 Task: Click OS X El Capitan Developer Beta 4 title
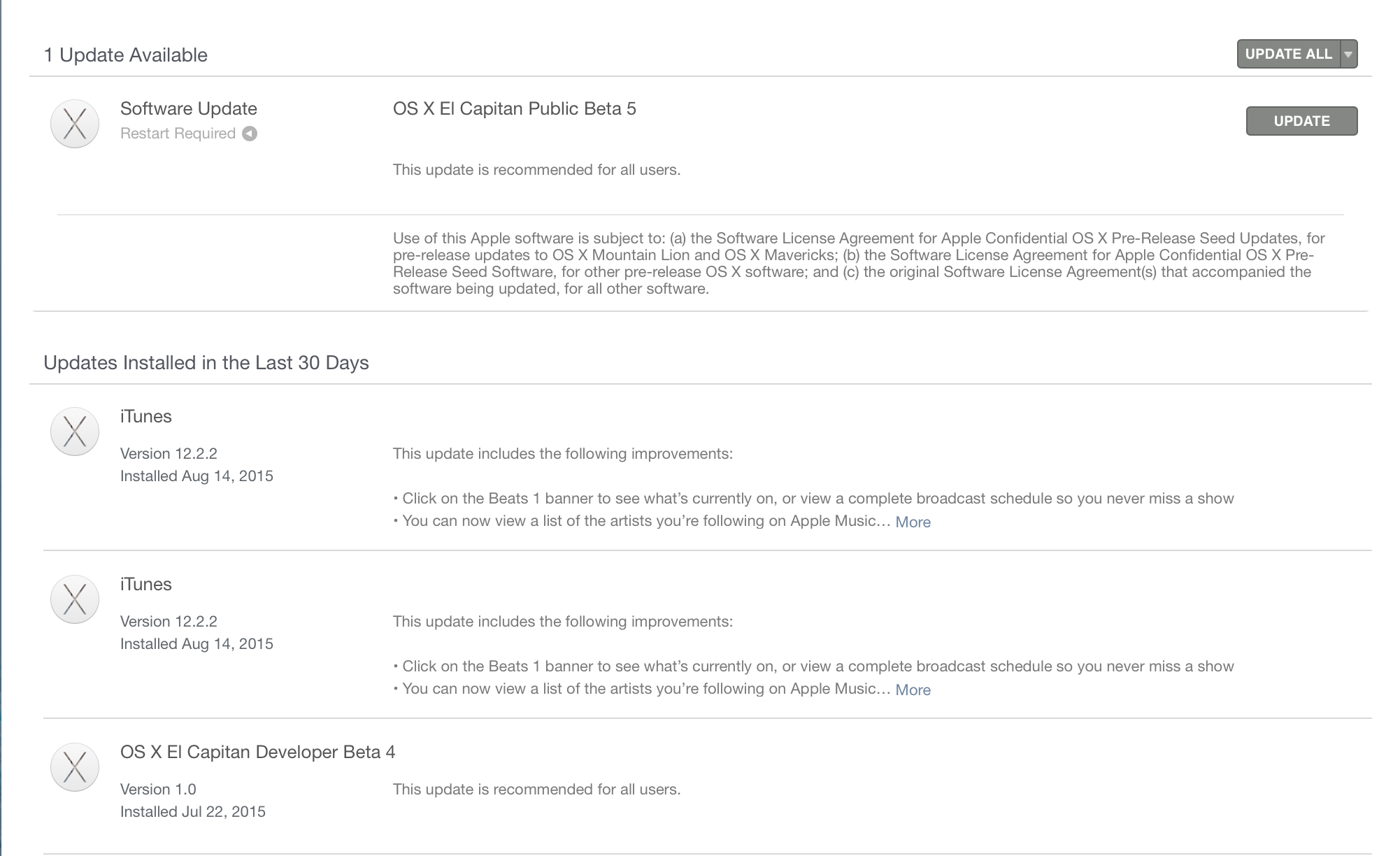tap(257, 752)
